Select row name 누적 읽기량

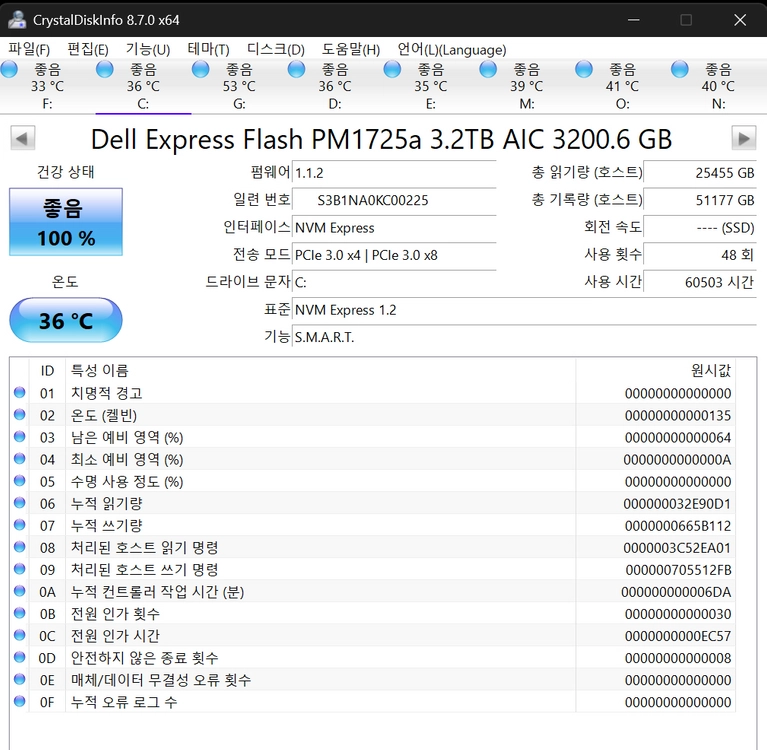(x=107, y=503)
